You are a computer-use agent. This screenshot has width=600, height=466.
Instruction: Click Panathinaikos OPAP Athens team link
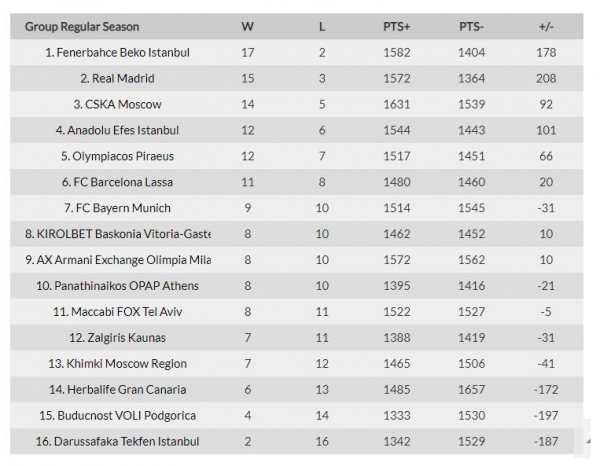pos(123,286)
